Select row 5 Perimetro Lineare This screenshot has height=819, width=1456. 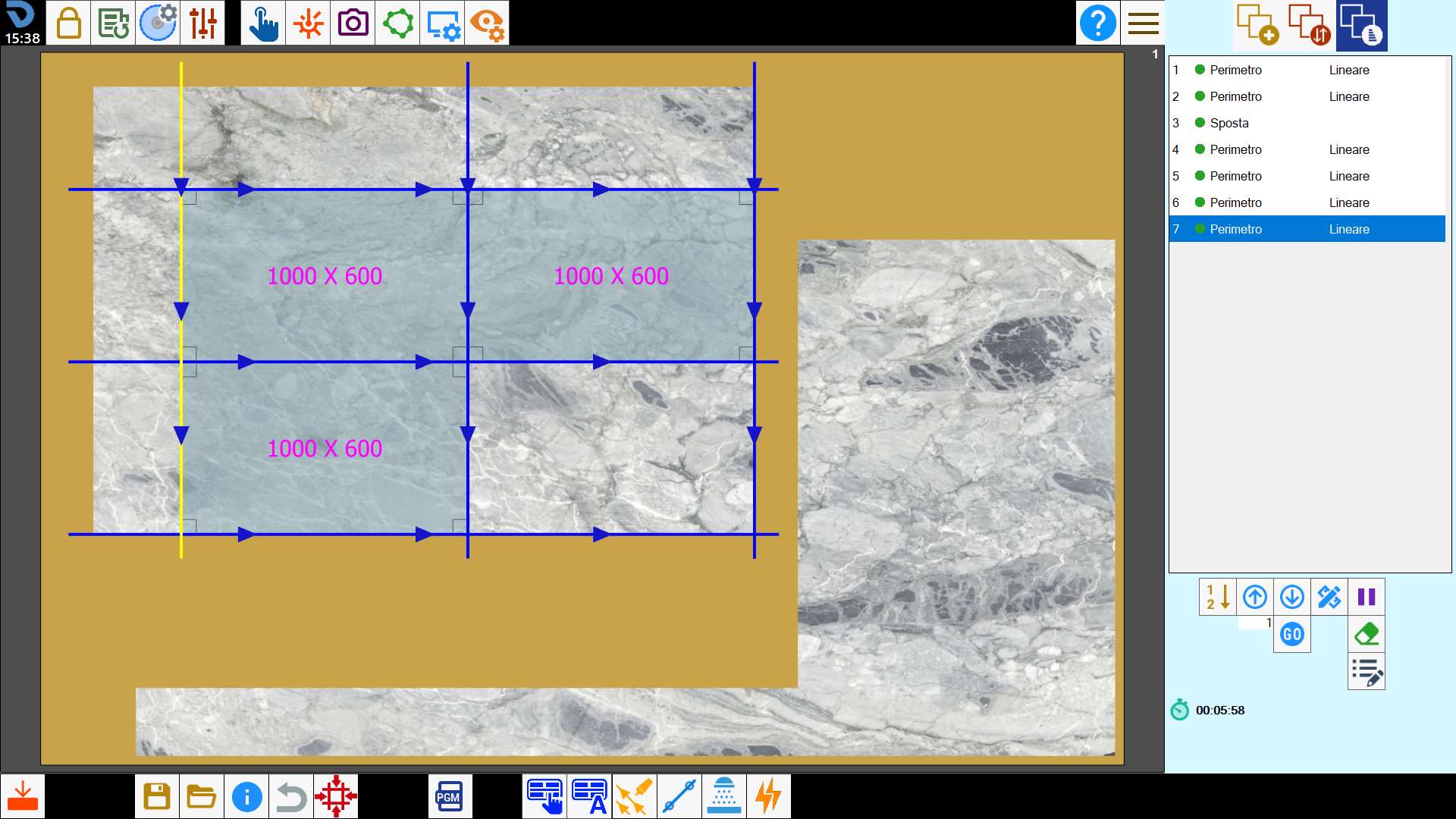(1307, 176)
